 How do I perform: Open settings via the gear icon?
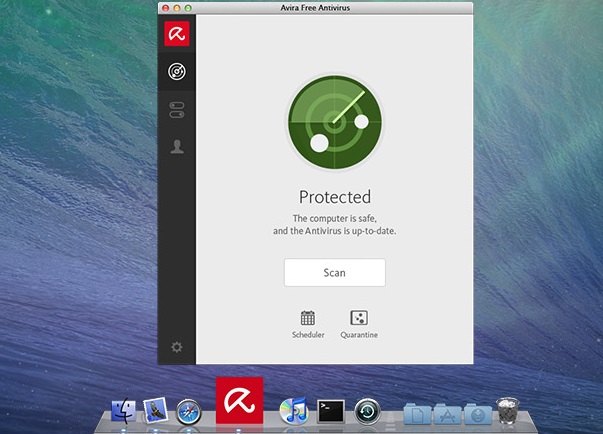pyautogui.click(x=176, y=347)
